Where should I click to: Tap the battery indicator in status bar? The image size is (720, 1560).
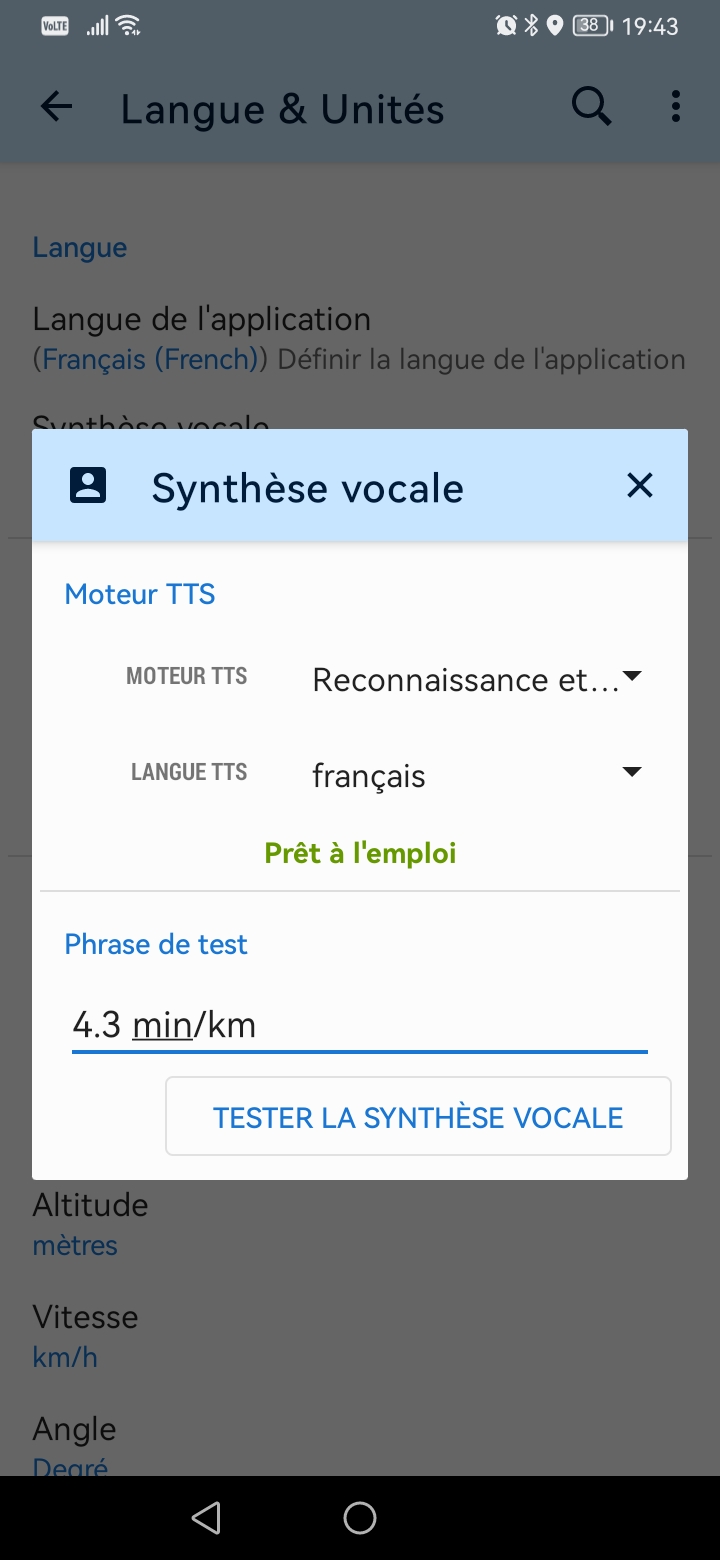[591, 26]
